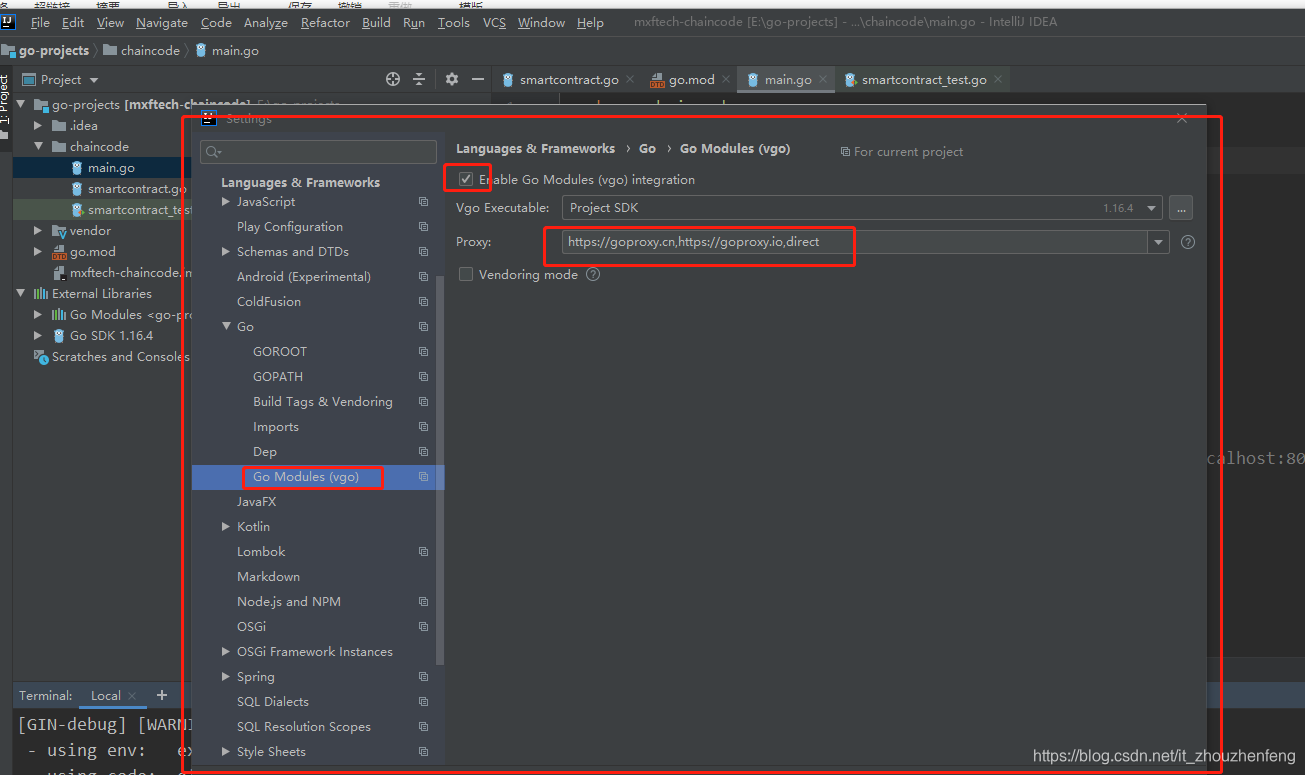This screenshot has height=775, width=1305.
Task: Select the Imports setting under Go
Action: click(x=276, y=427)
